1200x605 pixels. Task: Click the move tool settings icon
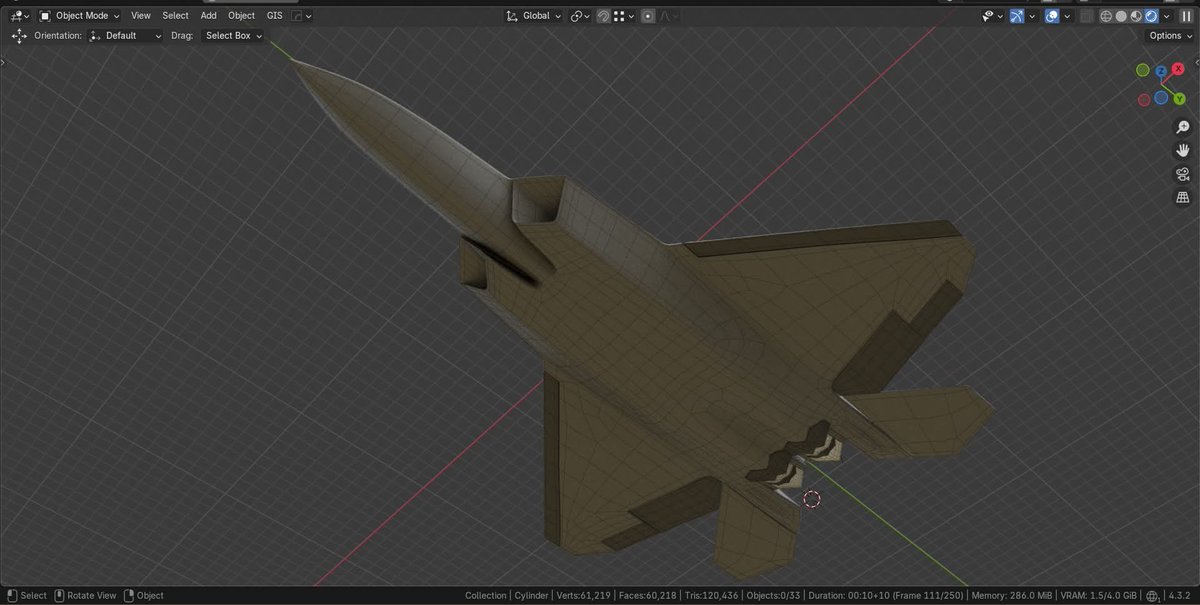coord(19,35)
